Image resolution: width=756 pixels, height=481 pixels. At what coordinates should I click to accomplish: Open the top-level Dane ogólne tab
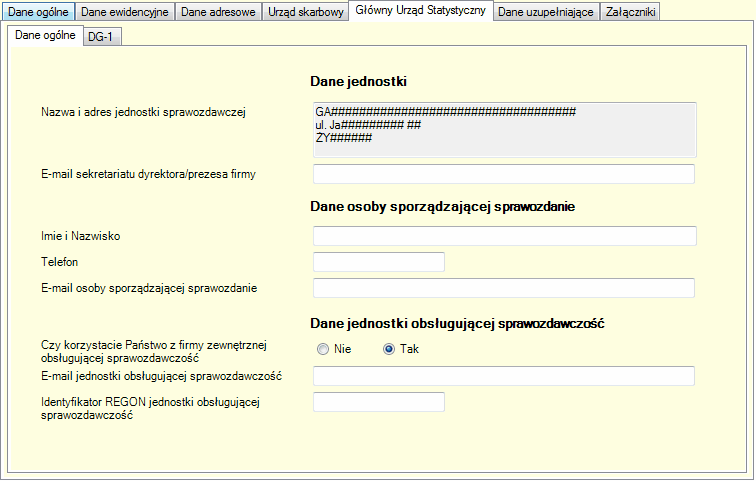pos(39,12)
